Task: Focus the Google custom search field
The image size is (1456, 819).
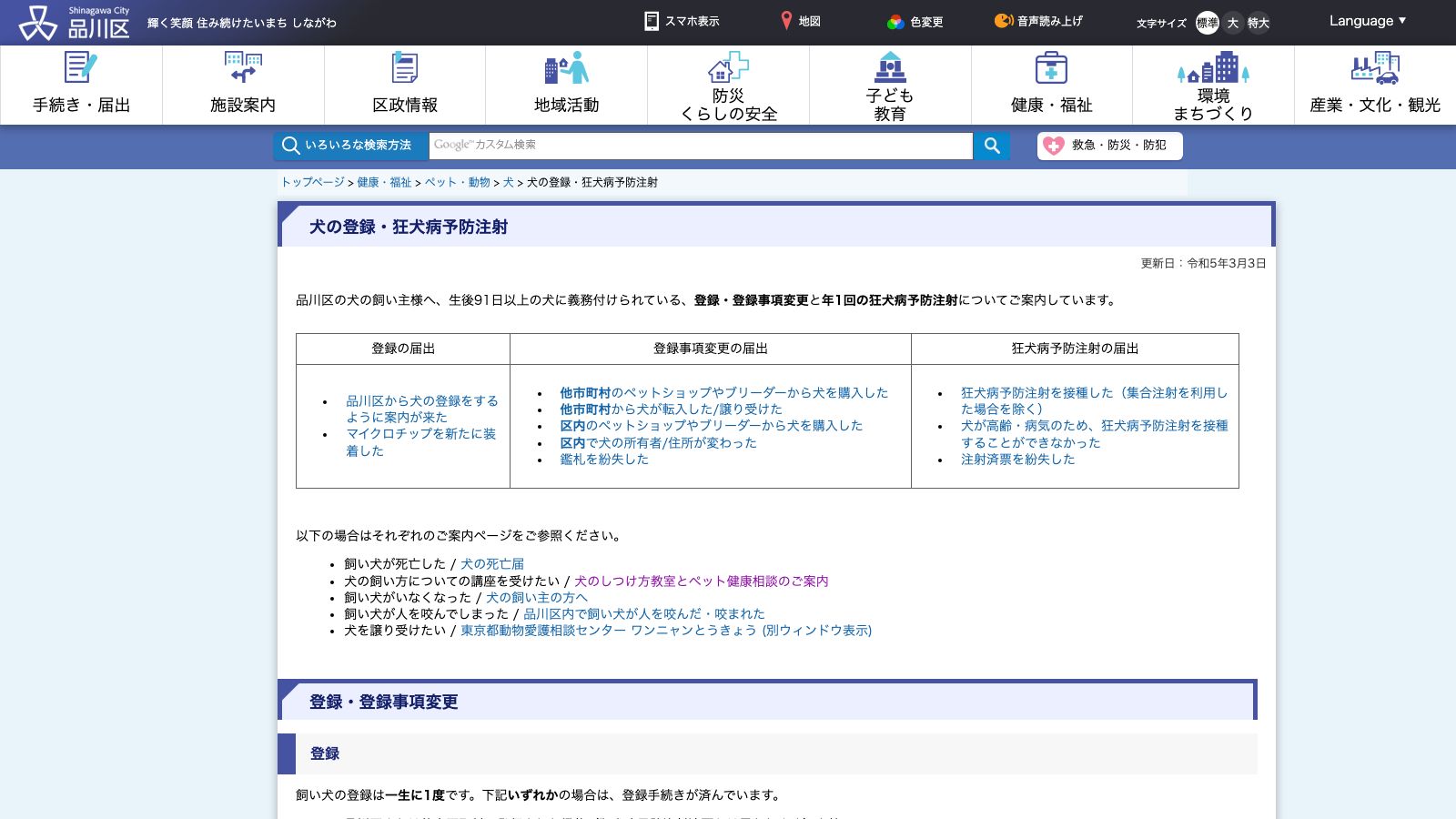Action: click(701, 146)
